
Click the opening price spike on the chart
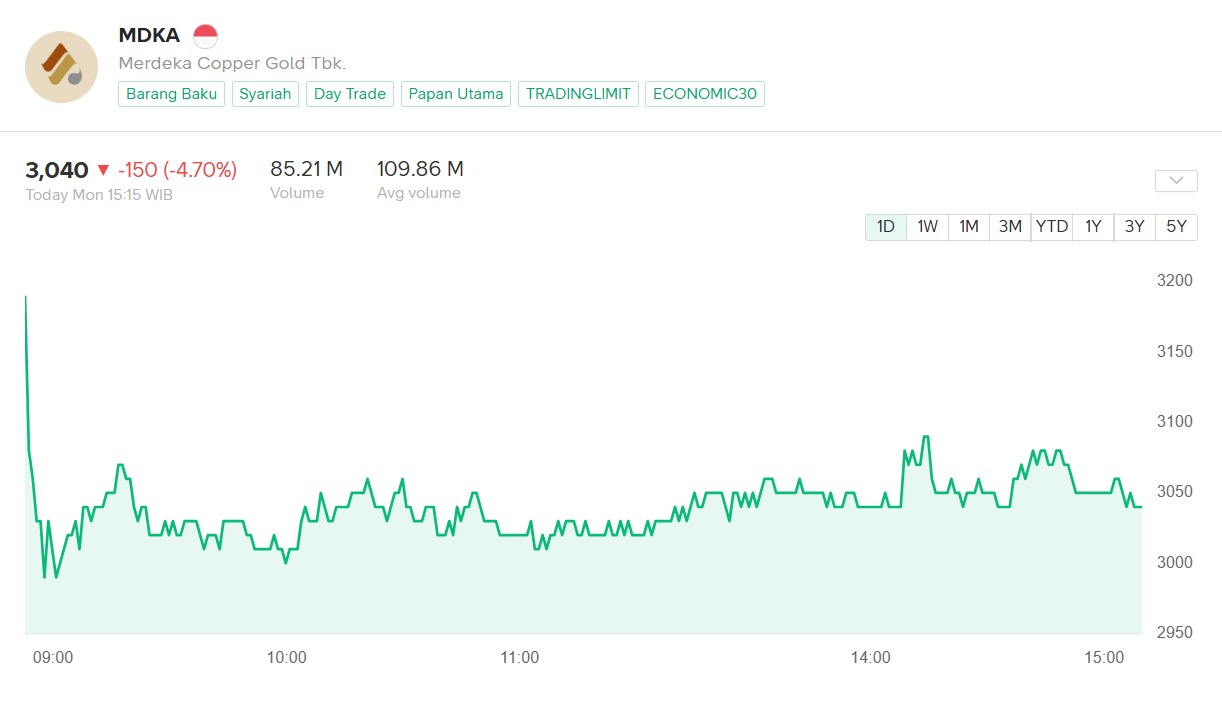(26, 298)
